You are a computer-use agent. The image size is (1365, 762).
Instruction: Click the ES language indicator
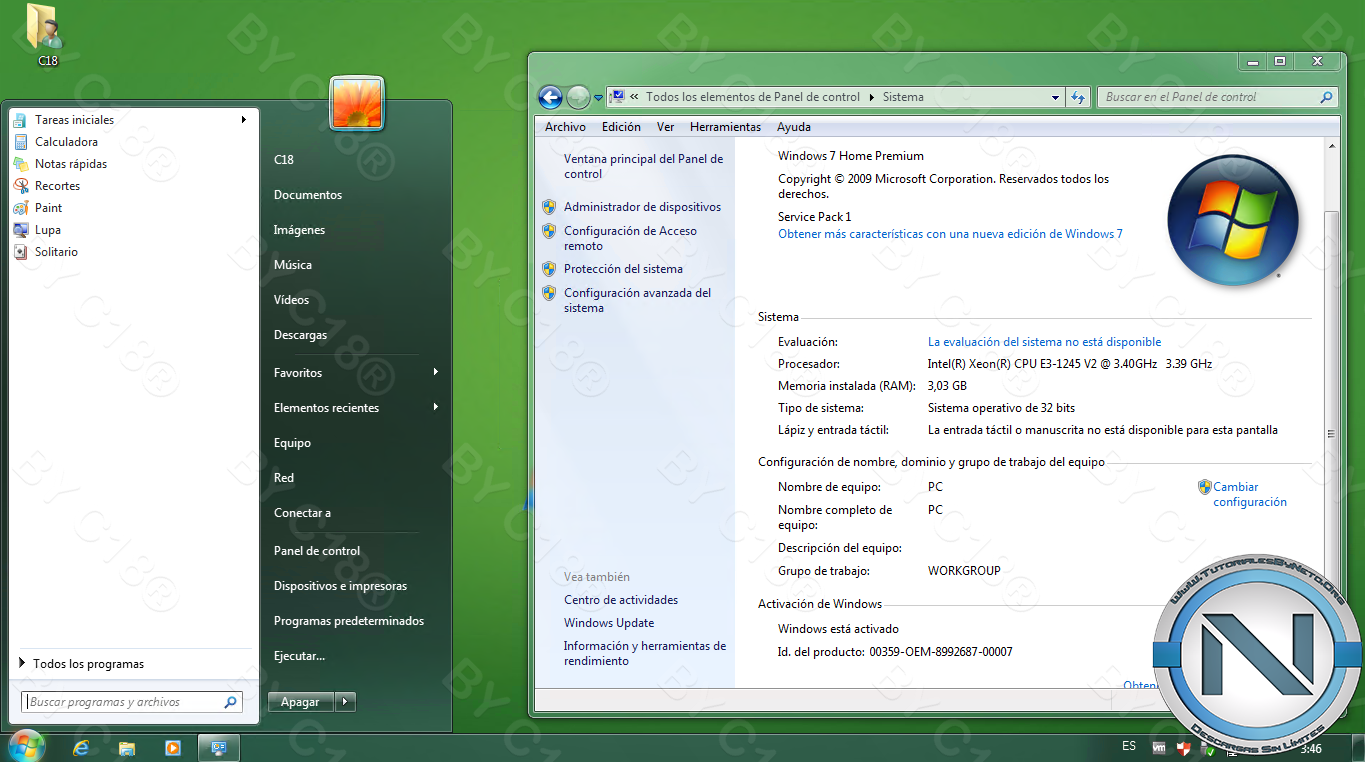pos(1129,747)
